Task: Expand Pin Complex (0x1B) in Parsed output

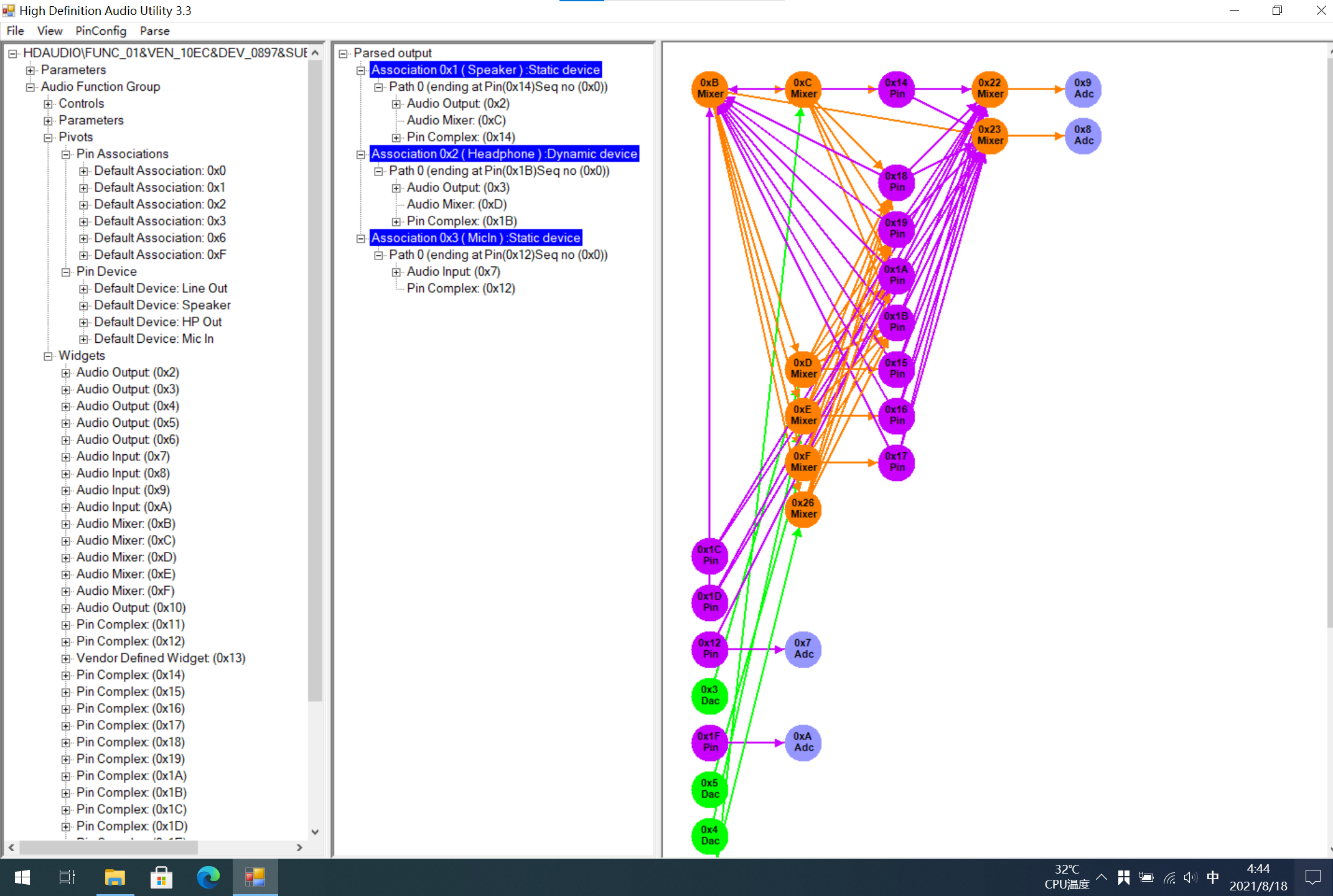Action: pos(396,222)
